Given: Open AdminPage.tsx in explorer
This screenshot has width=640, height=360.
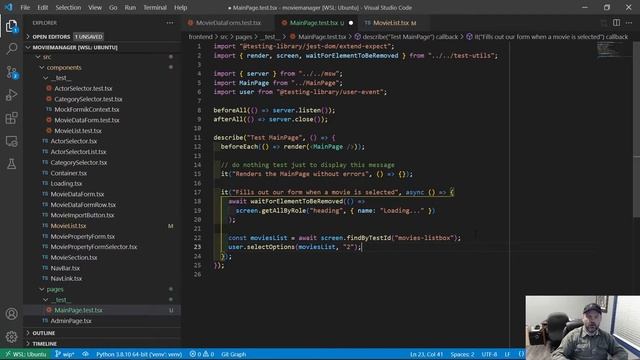Looking at the screenshot, I should click(71, 321).
